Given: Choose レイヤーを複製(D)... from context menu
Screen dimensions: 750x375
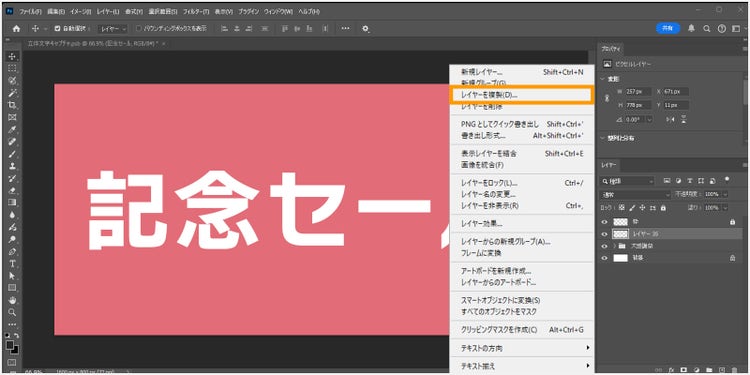Looking at the screenshot, I should (521, 95).
